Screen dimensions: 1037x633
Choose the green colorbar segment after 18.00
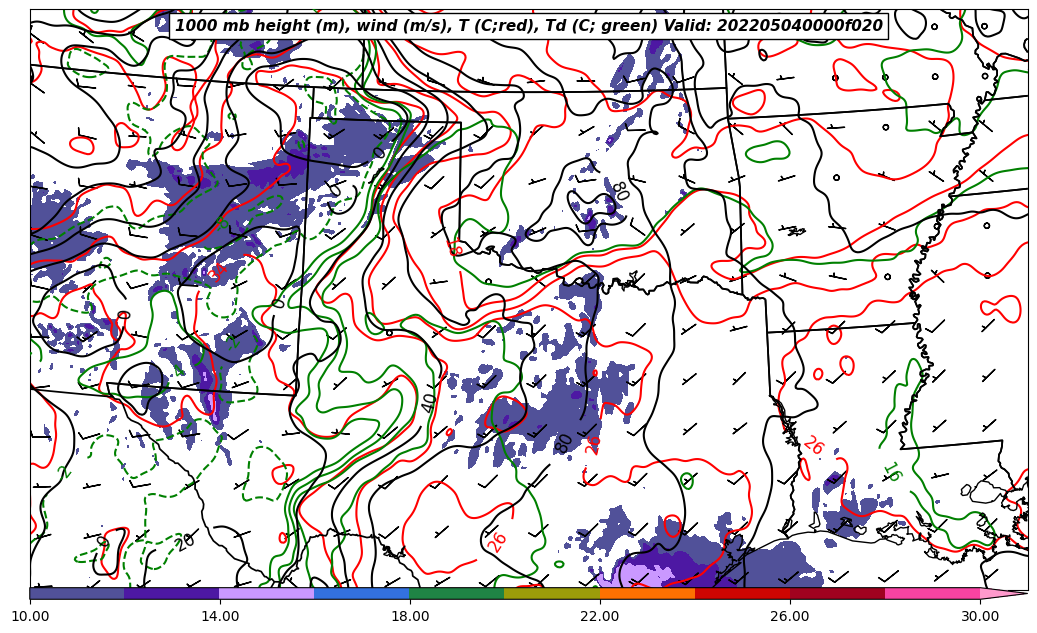(x=457, y=593)
